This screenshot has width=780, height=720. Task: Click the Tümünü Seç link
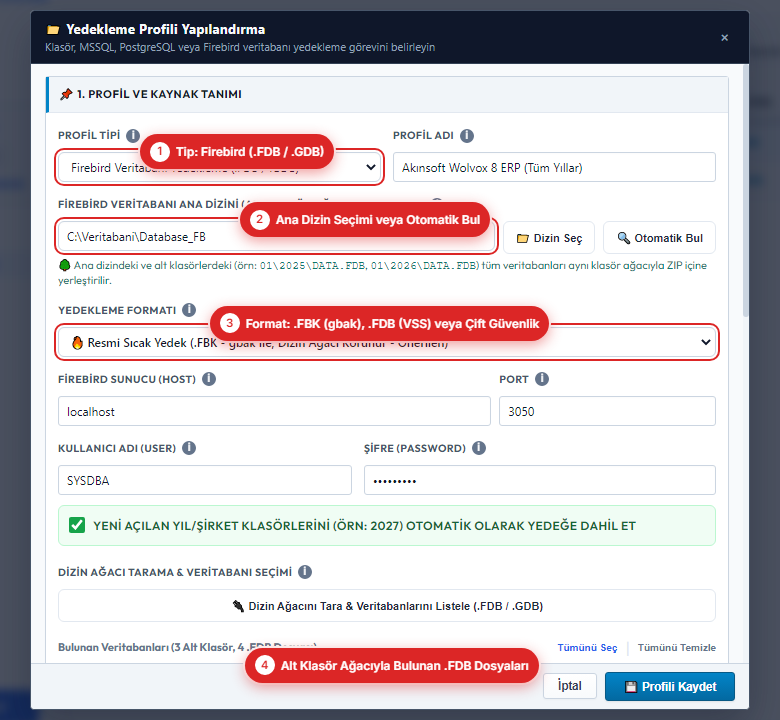587,648
